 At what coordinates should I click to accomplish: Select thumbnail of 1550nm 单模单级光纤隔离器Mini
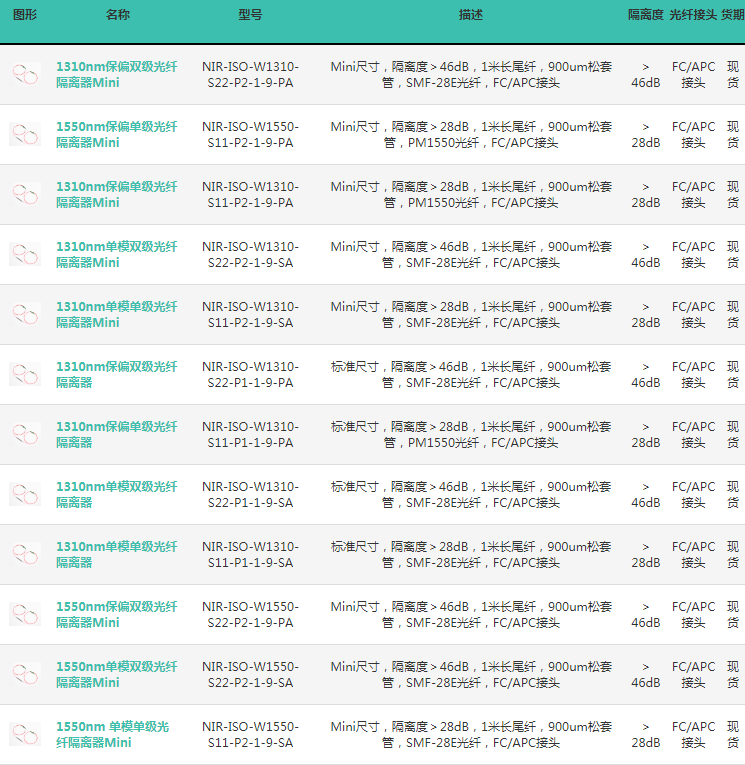(x=24, y=735)
